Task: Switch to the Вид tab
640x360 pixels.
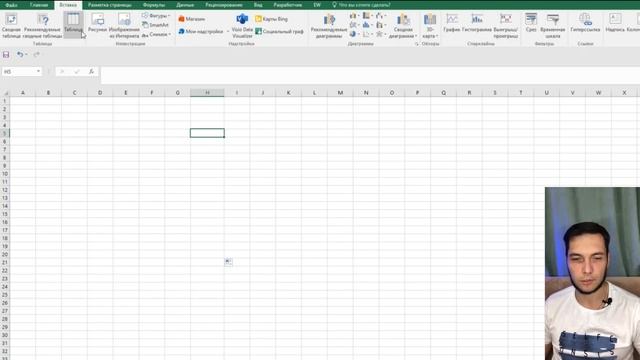Action: click(x=258, y=5)
